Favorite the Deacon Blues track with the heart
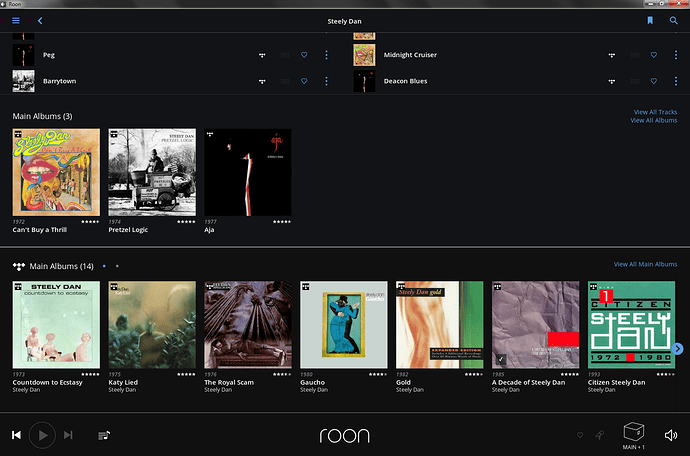Screen dimensions: 690x456 654,81
